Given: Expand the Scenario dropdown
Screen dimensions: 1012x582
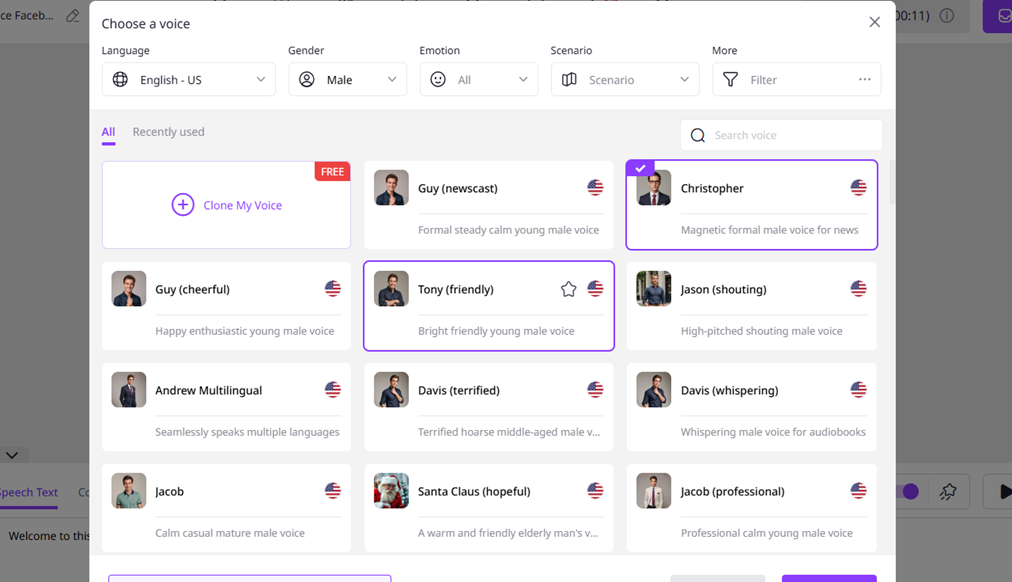Looking at the screenshot, I should [624, 80].
